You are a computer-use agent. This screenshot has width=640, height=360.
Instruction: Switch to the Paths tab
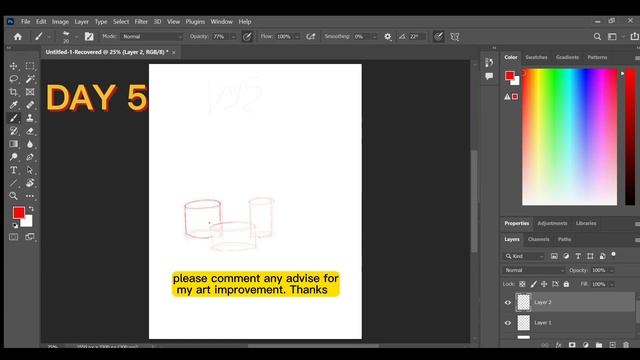point(564,240)
